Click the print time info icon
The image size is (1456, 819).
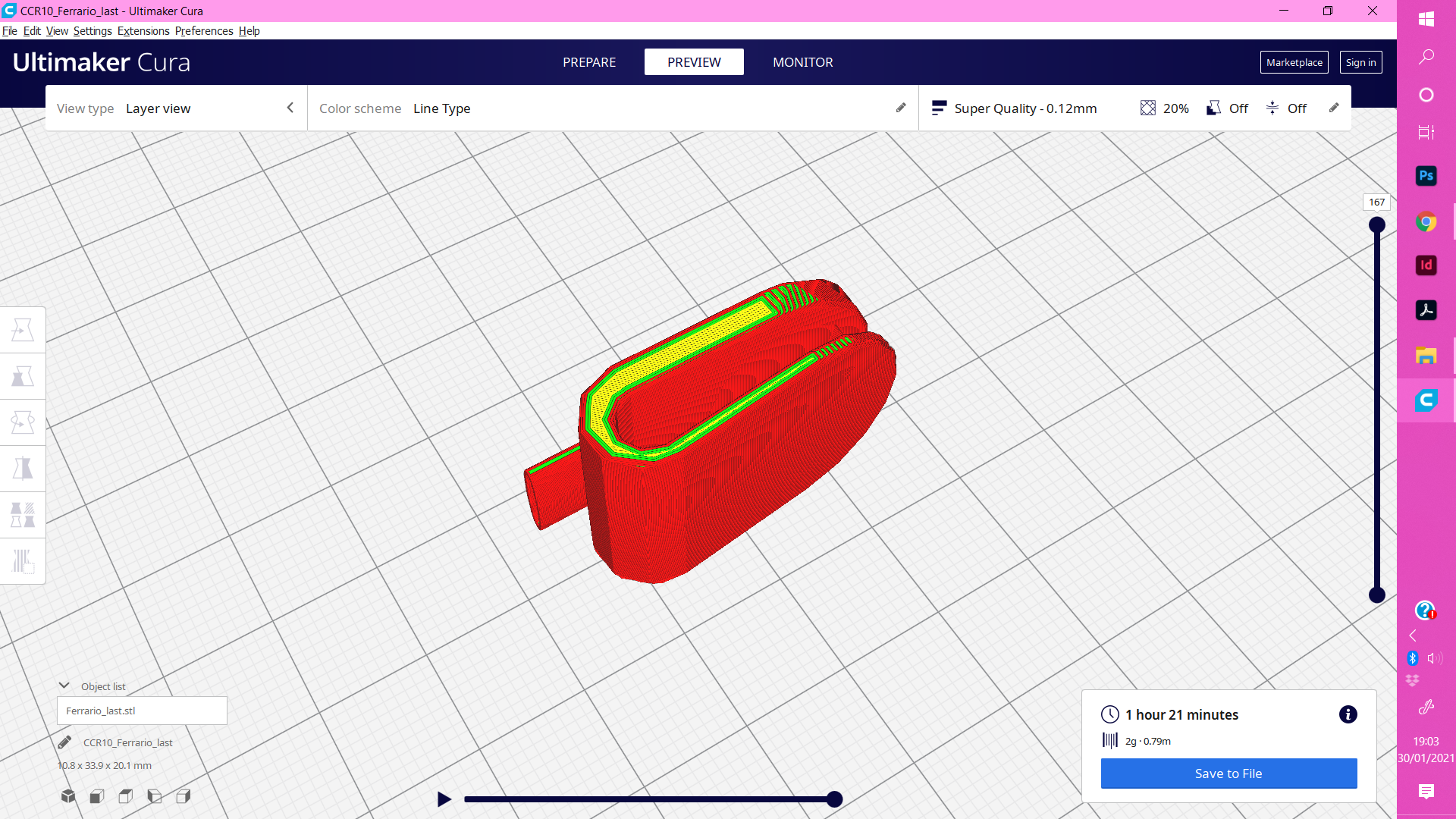coord(1348,714)
